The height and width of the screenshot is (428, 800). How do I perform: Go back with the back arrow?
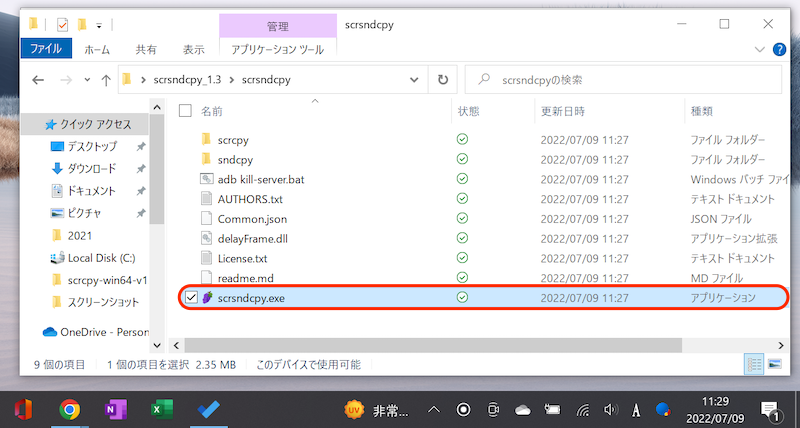[x=38, y=80]
